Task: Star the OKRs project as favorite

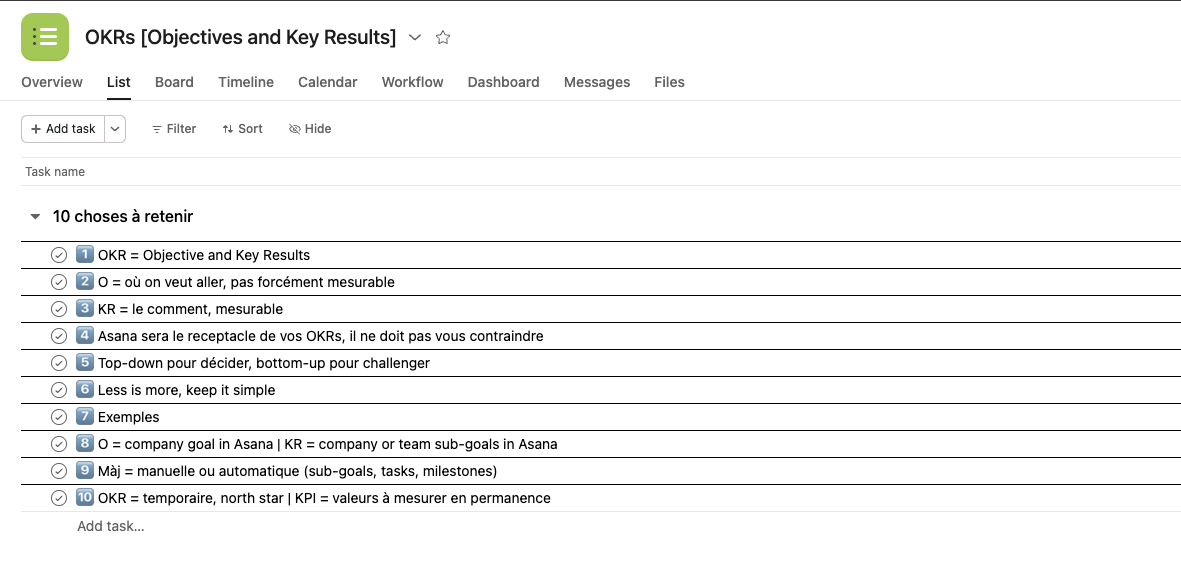Action: 443,38
